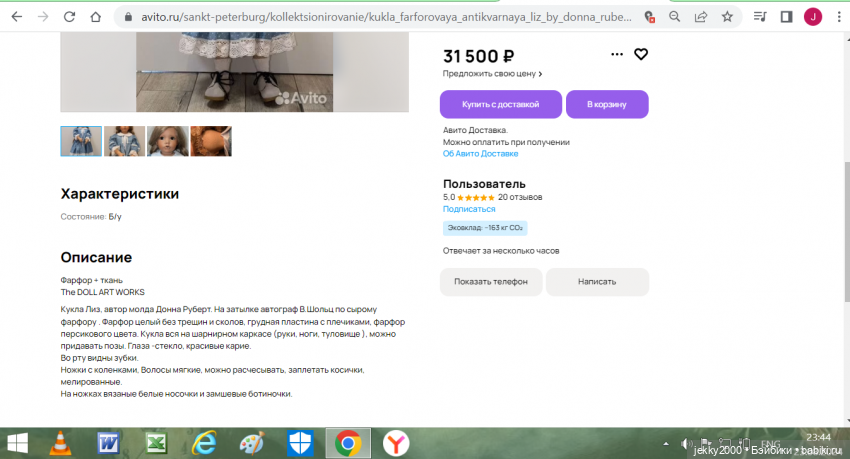This screenshot has width=850, height=459.
Task: Launch VLC media player from taskbar
Action: coord(60,443)
